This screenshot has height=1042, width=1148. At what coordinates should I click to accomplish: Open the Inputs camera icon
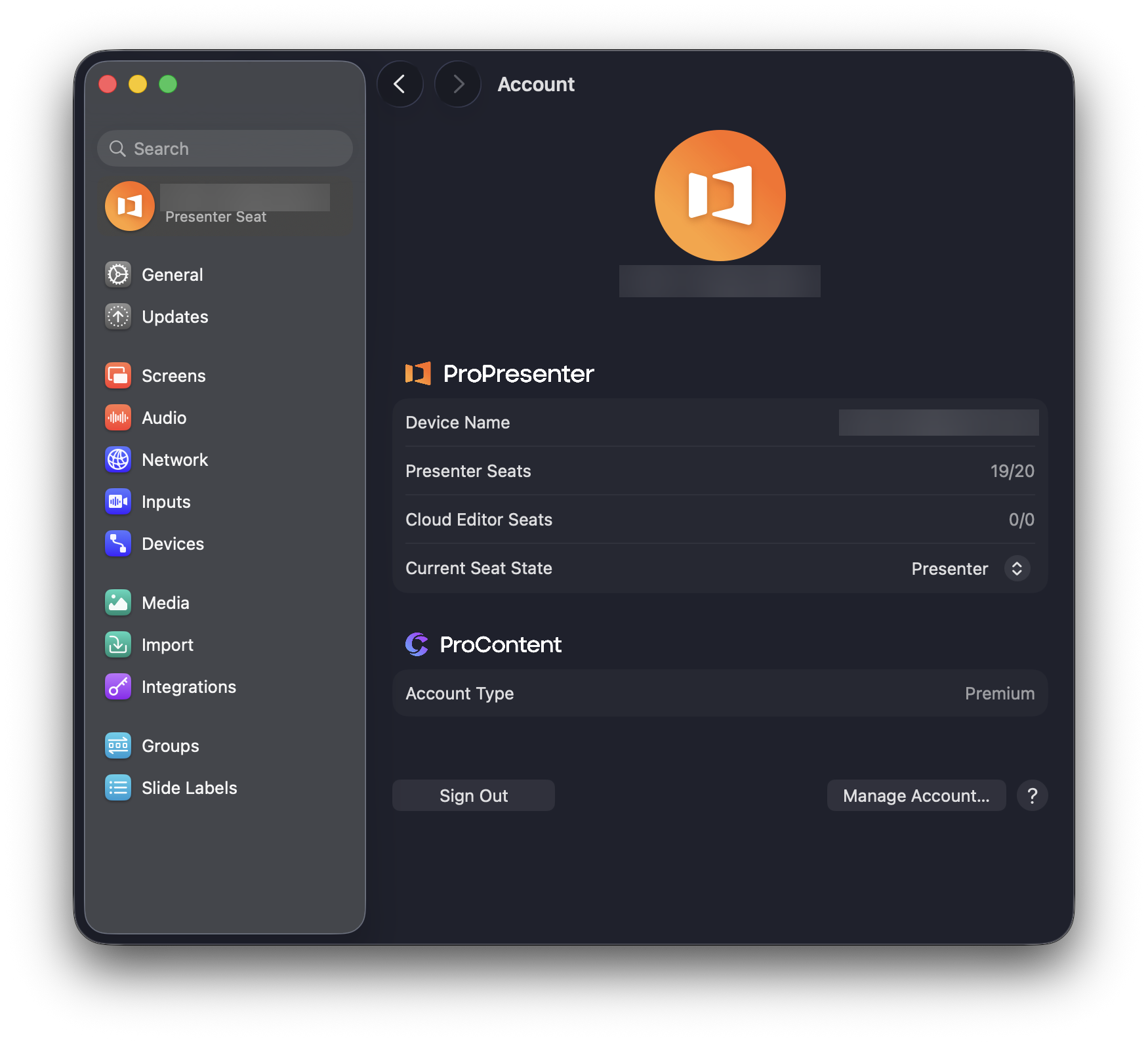click(x=118, y=501)
